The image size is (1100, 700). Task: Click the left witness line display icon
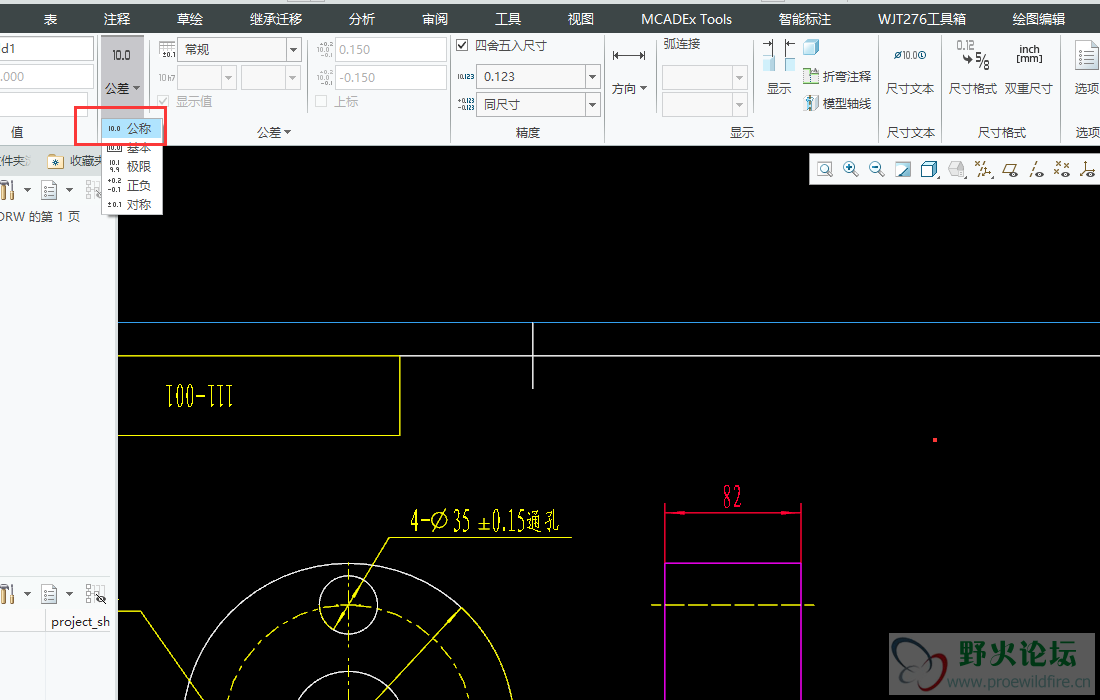[769, 55]
